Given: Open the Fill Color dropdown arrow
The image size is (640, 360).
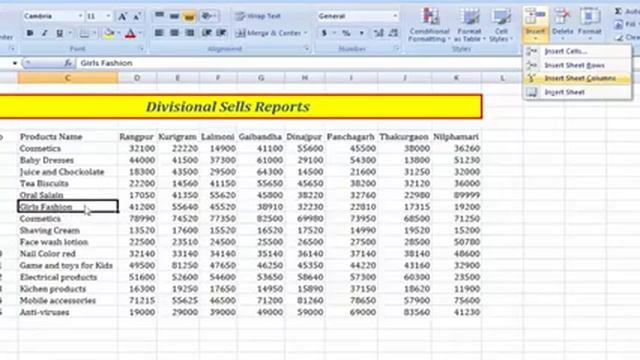Looking at the screenshot, I should 118,33.
